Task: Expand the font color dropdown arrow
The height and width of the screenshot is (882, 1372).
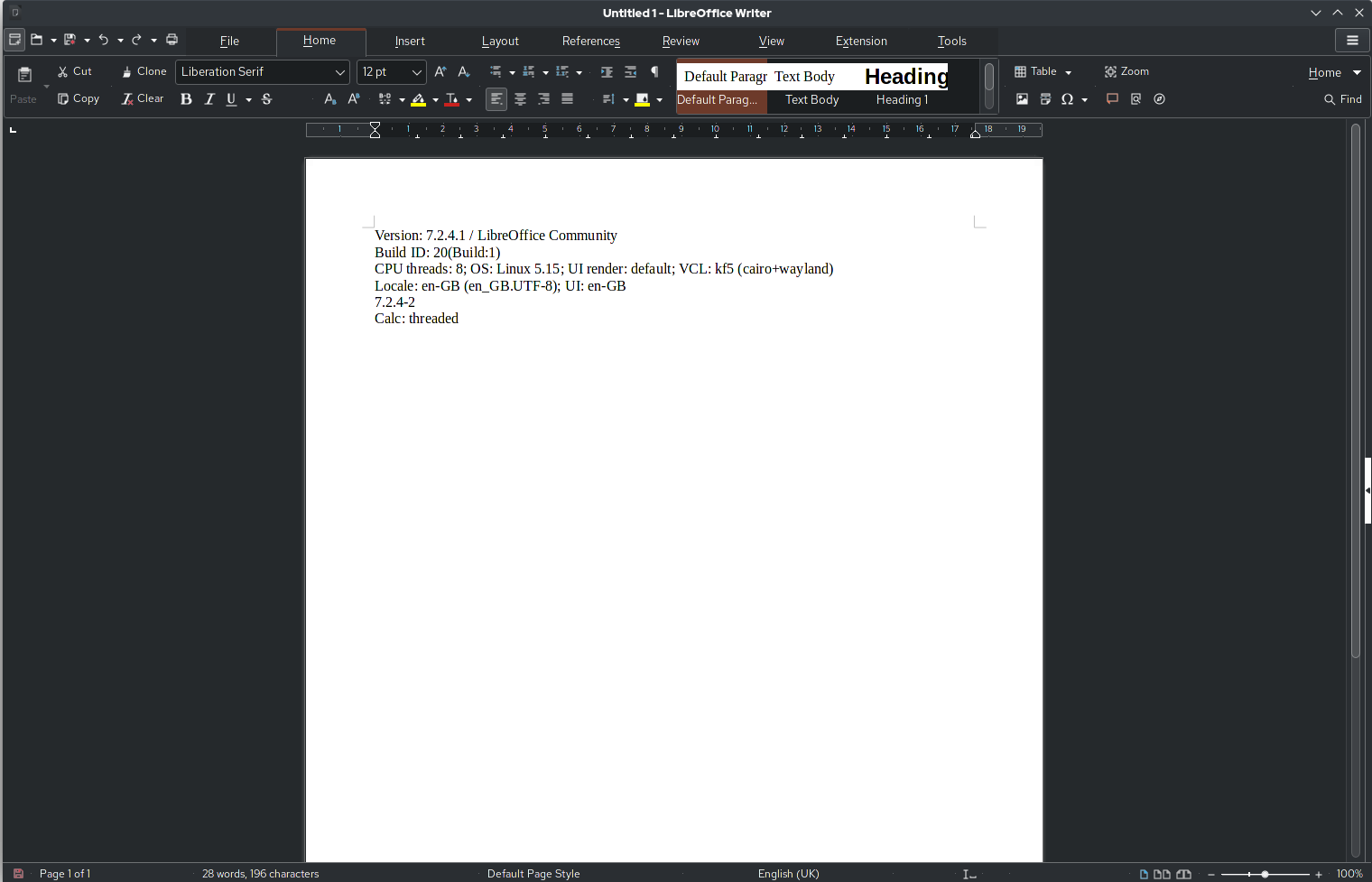Action: coord(469,99)
